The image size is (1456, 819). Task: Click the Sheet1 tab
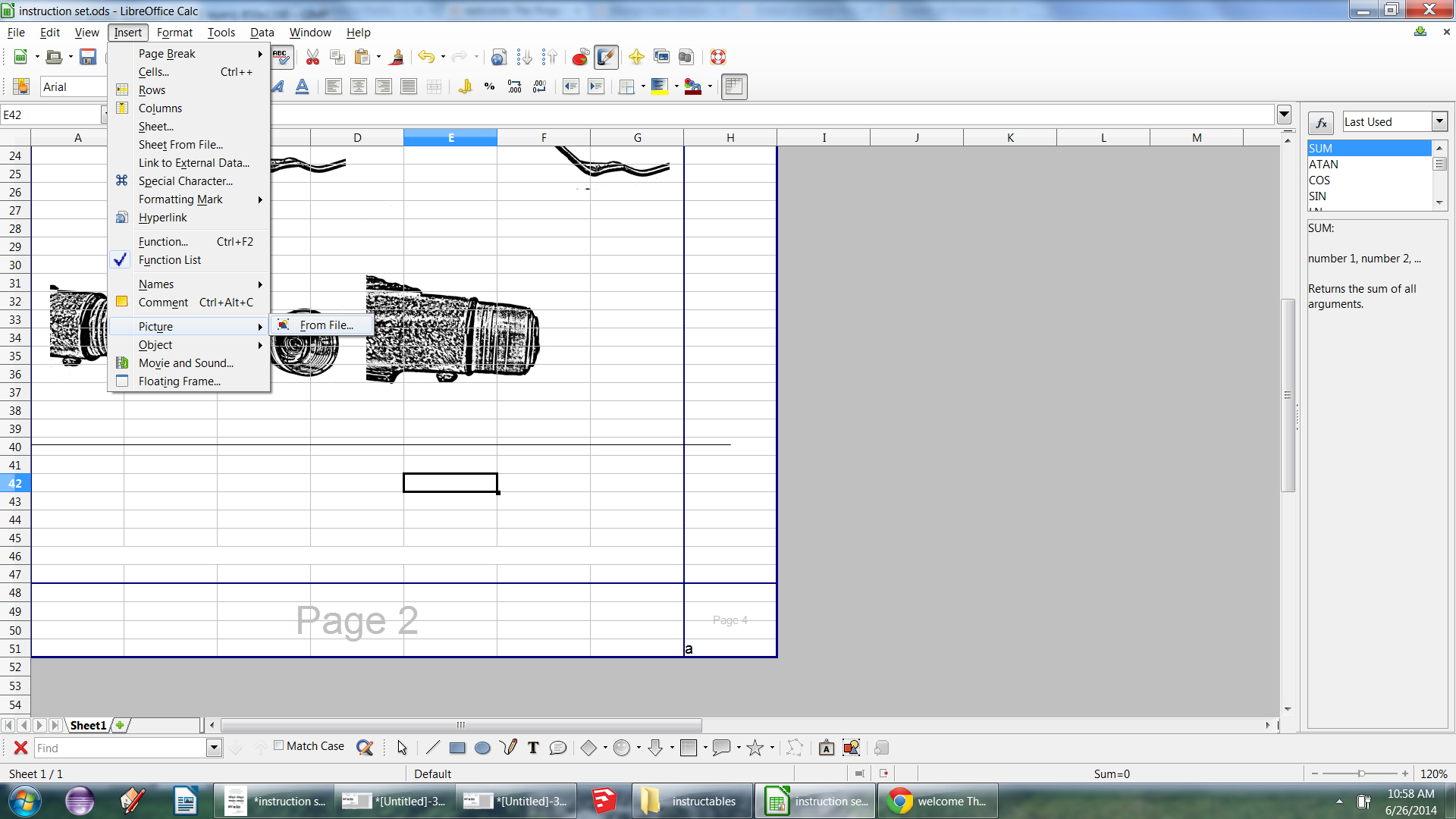tap(88, 726)
